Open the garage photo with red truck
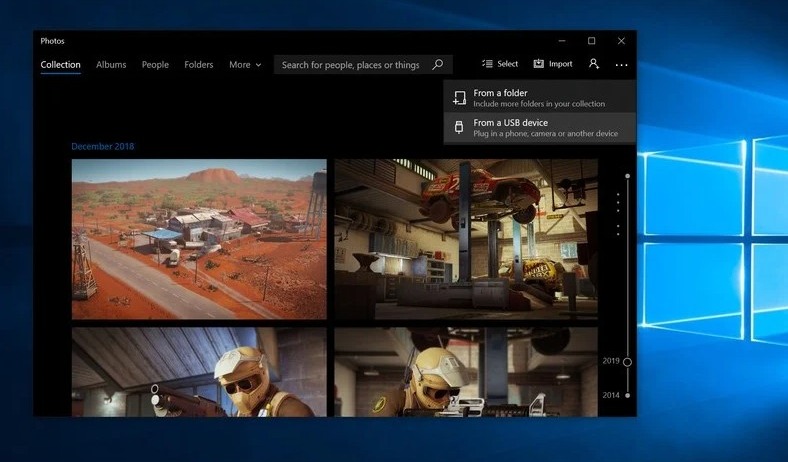 click(x=466, y=239)
